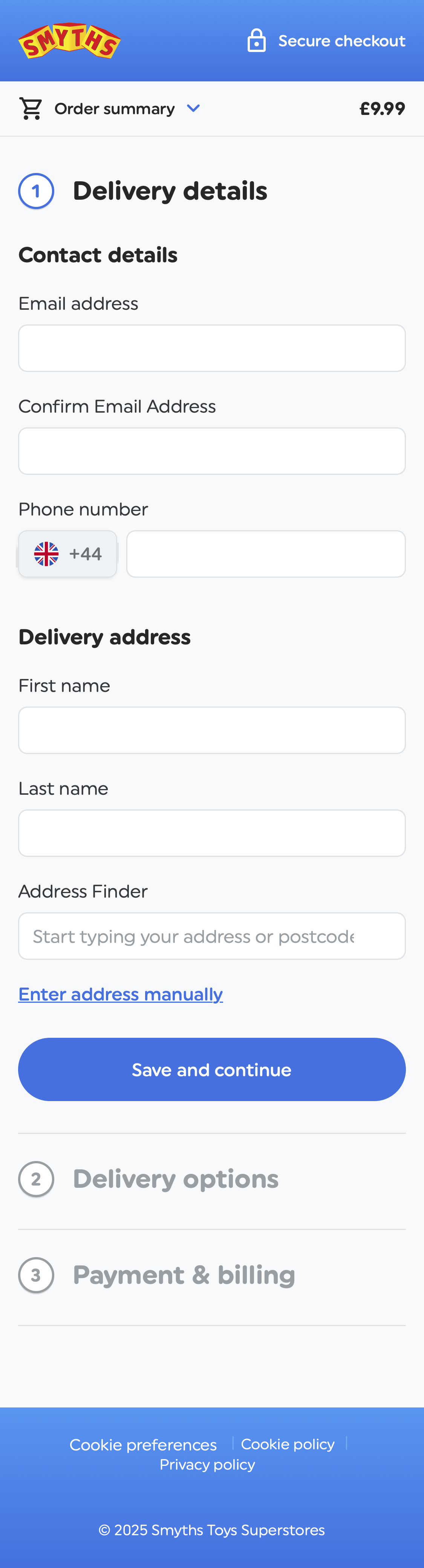
Task: Click the secure checkout padlock icon
Action: click(x=256, y=41)
